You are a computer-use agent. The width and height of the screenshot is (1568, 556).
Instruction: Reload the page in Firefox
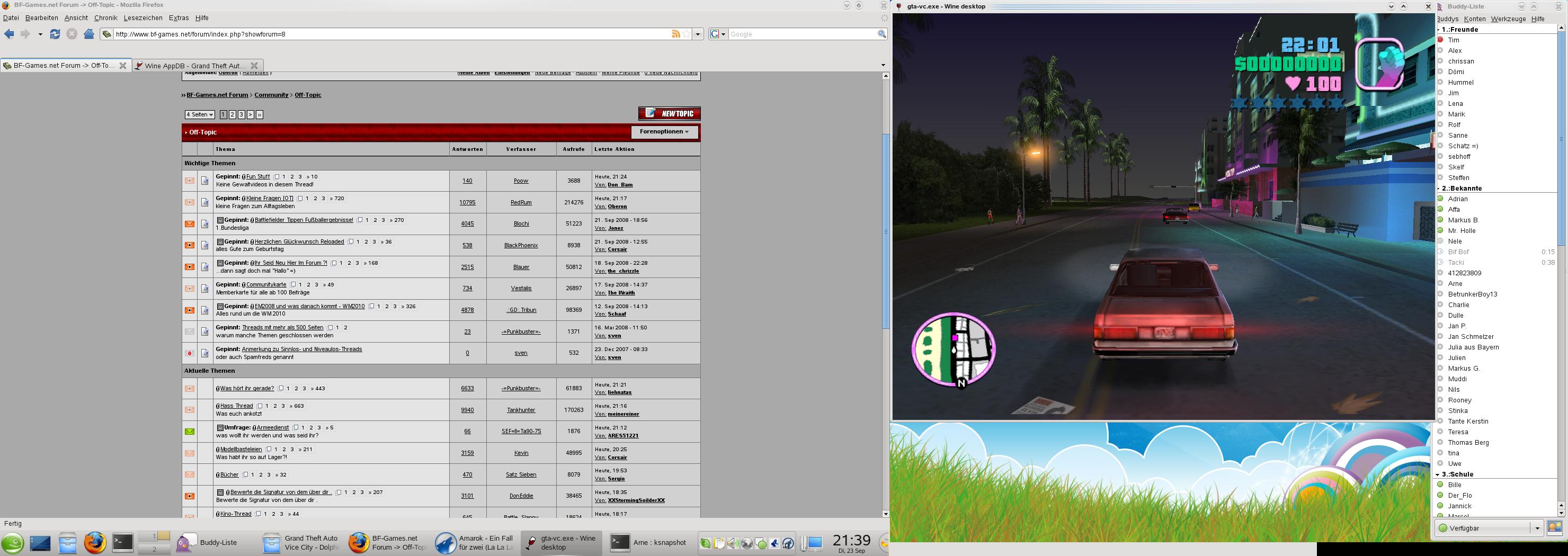click(x=55, y=34)
